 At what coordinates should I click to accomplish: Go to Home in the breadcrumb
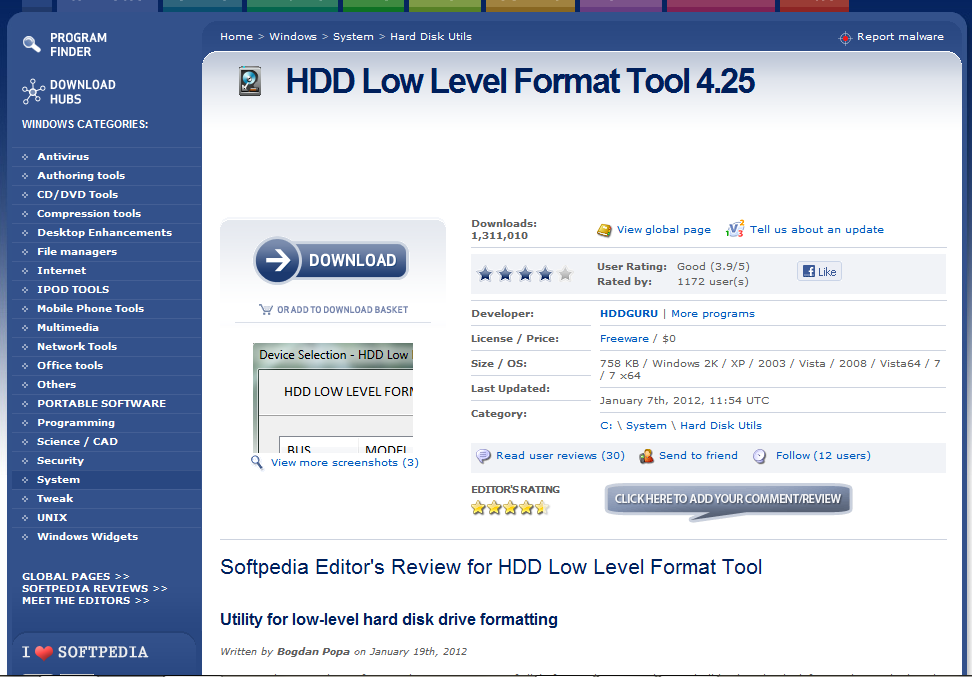coord(236,37)
